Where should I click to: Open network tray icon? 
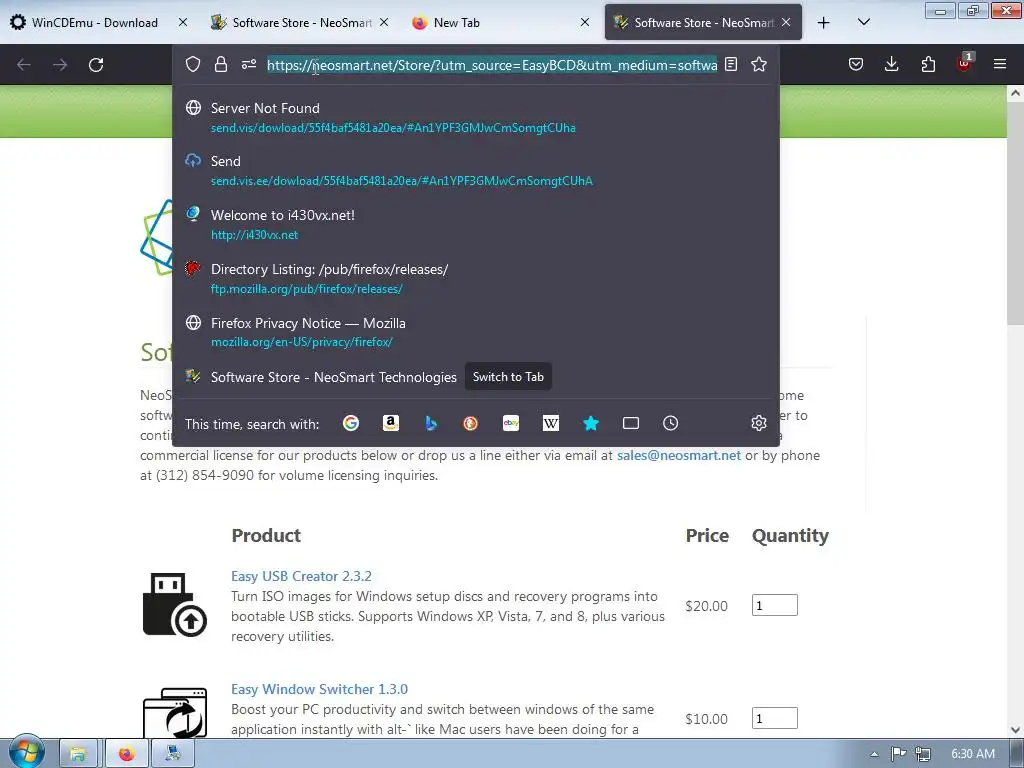point(923,754)
